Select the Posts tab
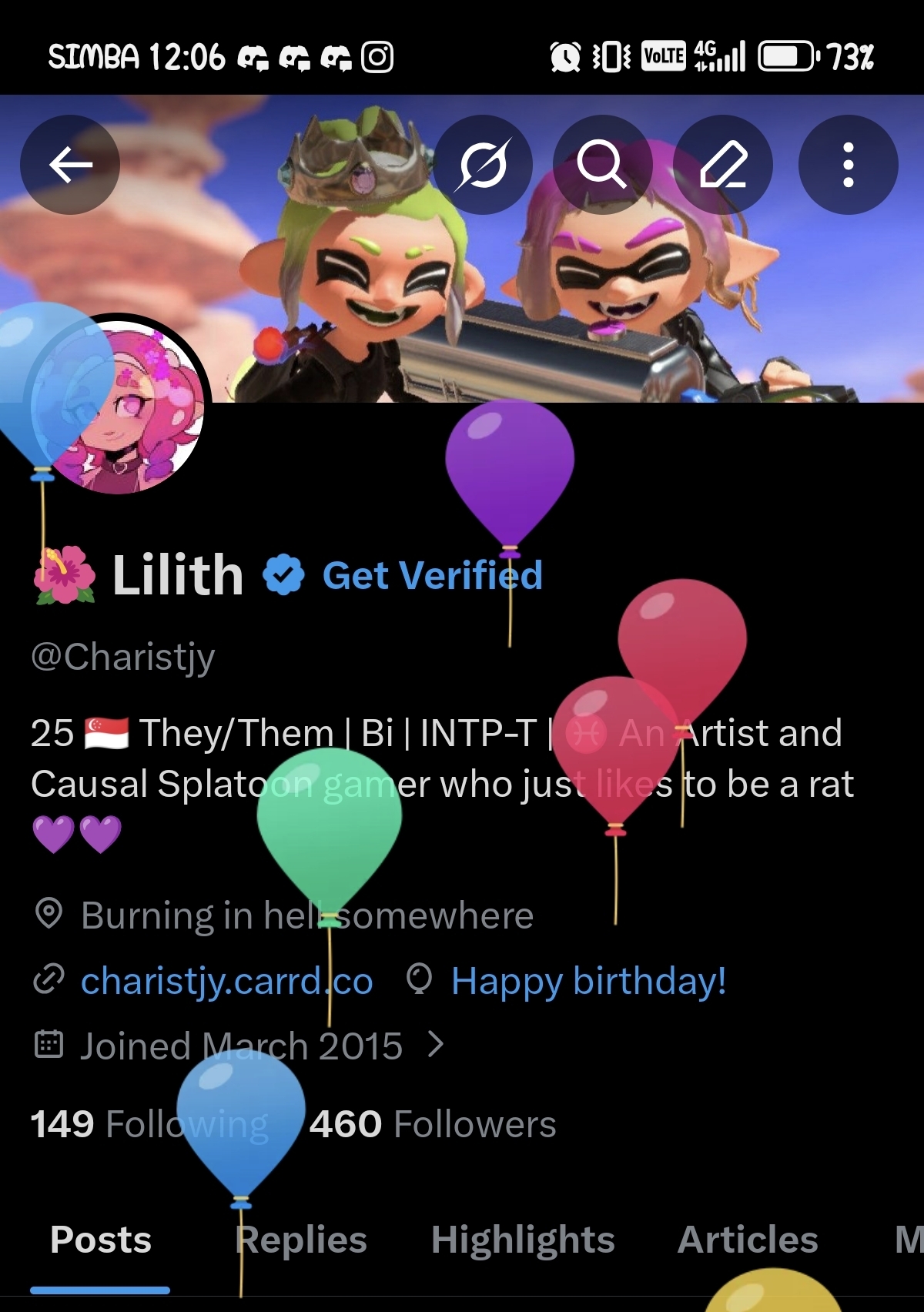The height and width of the screenshot is (1312, 924). (101, 1240)
